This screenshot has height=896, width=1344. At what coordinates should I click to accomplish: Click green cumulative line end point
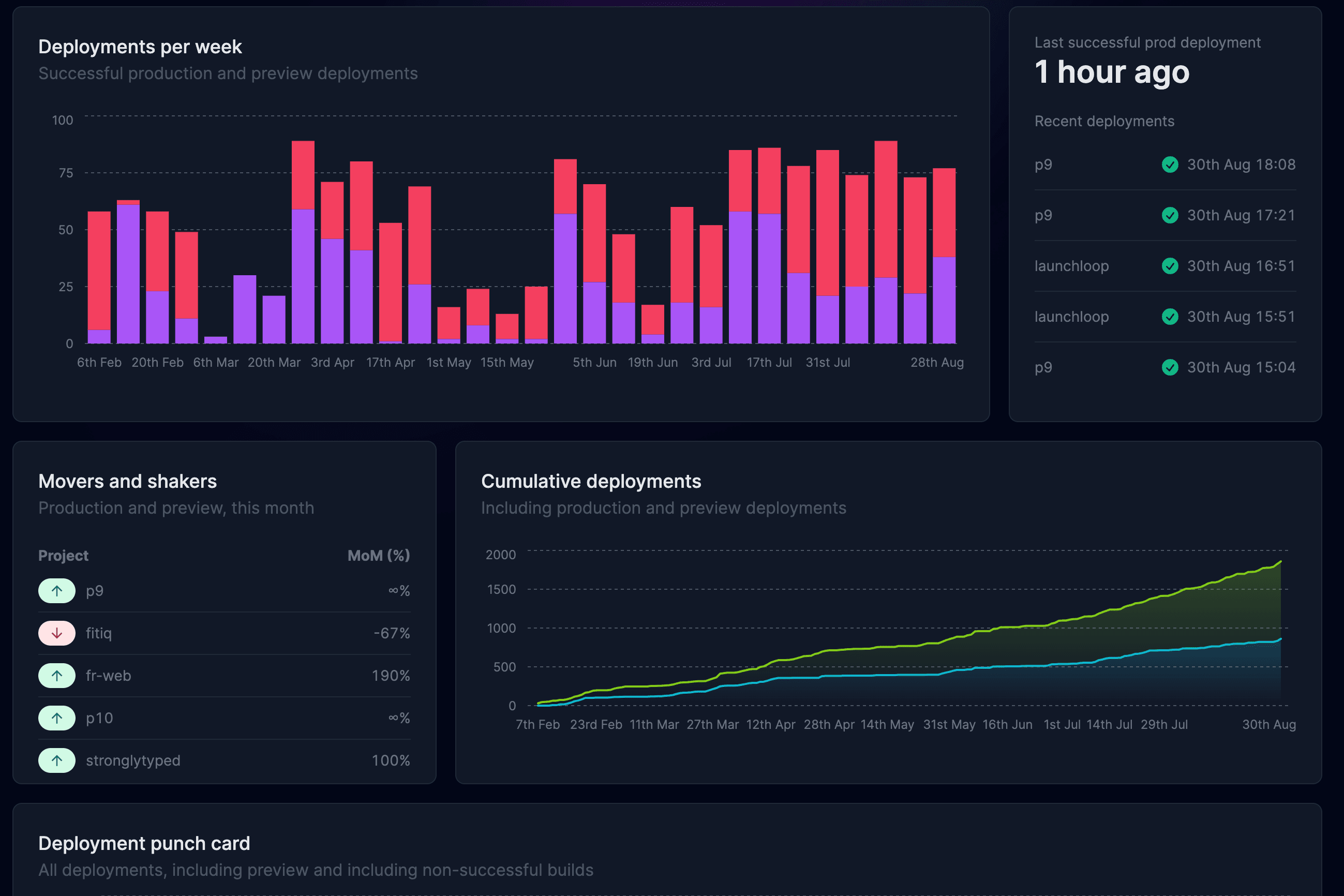(x=1280, y=562)
